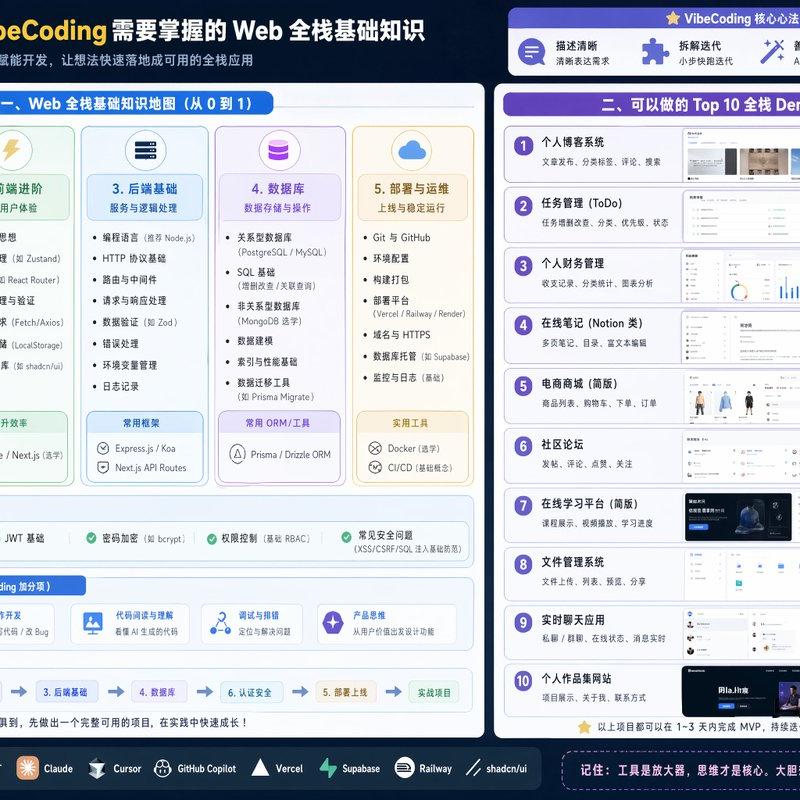Click the 常用 ORM/工具 section header
Image resolution: width=800 pixels, height=800 pixels.
tap(279, 423)
